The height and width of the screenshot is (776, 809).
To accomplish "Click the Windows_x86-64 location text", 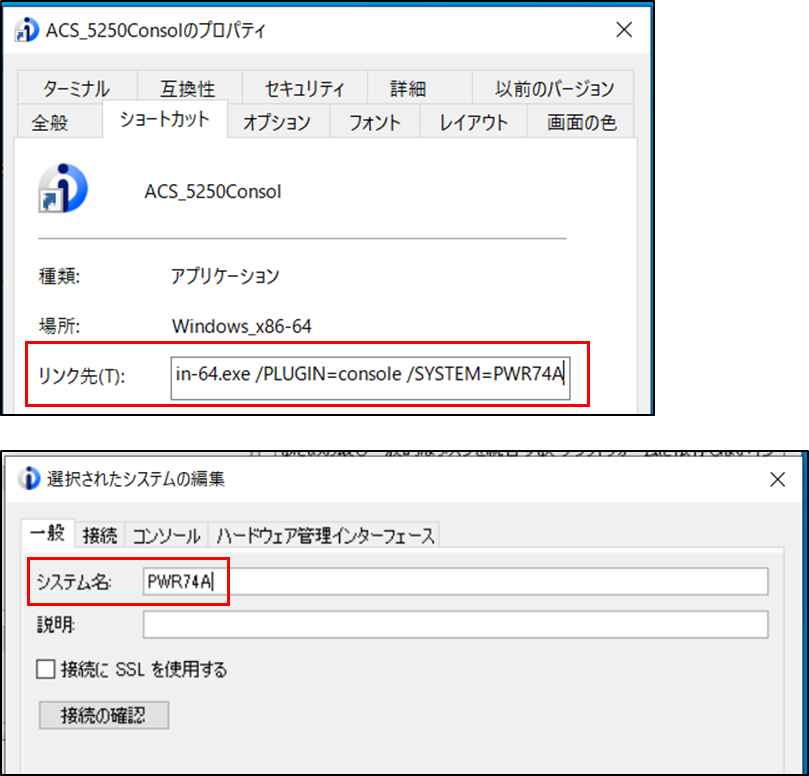I will pyautogui.click(x=241, y=326).
